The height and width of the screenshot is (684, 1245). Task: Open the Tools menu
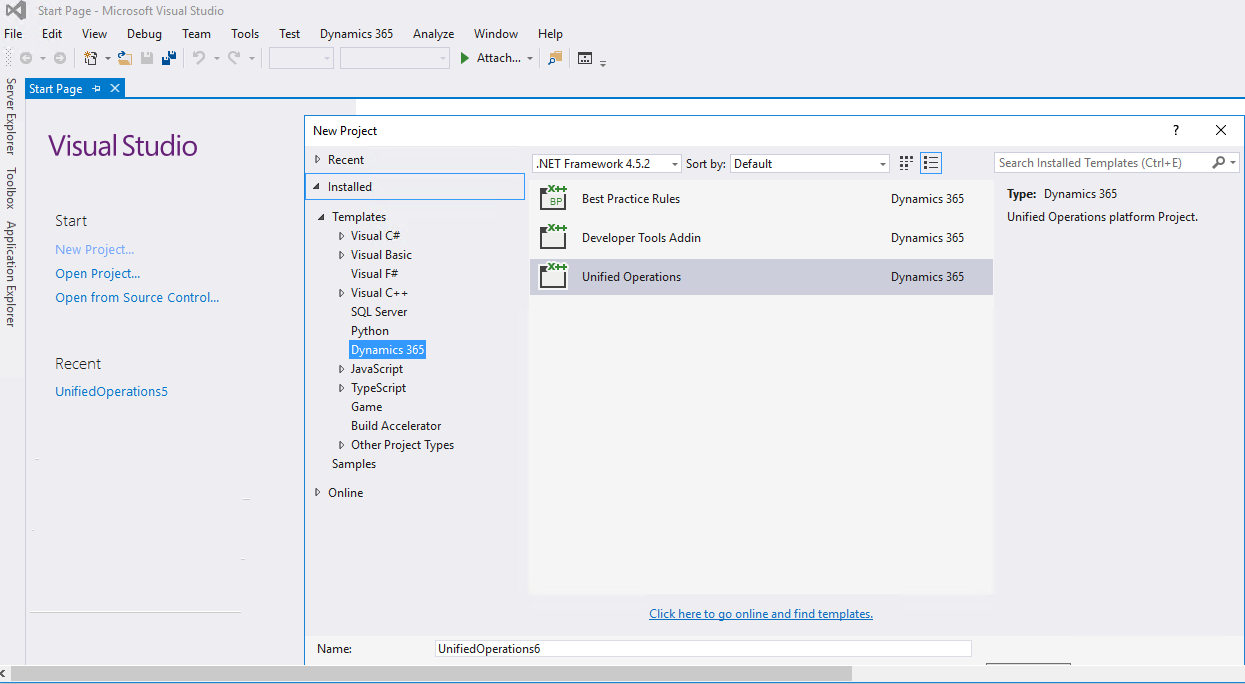tap(245, 33)
